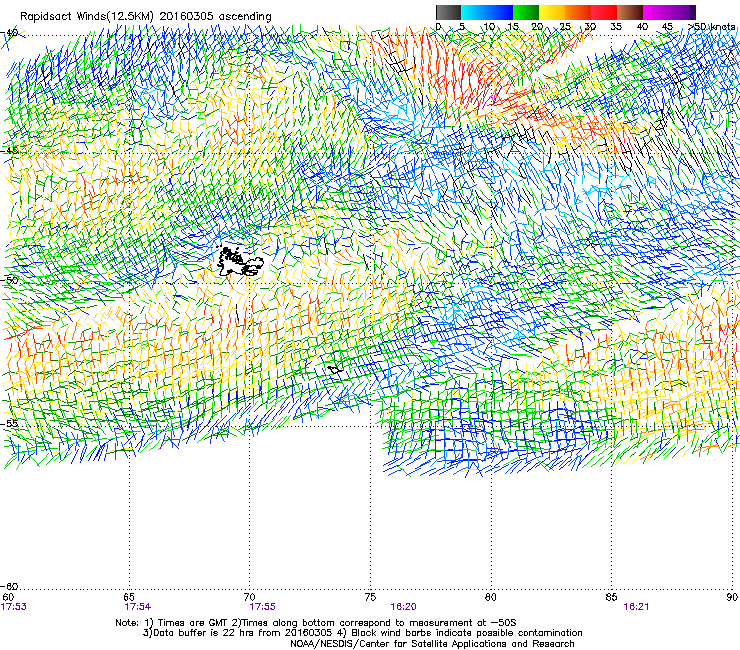Click the purple time stamp '16:20'
740x650 pixels.
[404, 607]
